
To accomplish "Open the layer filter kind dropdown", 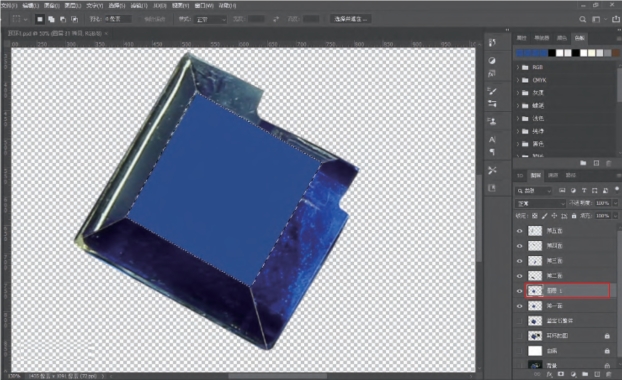I will click(x=534, y=190).
